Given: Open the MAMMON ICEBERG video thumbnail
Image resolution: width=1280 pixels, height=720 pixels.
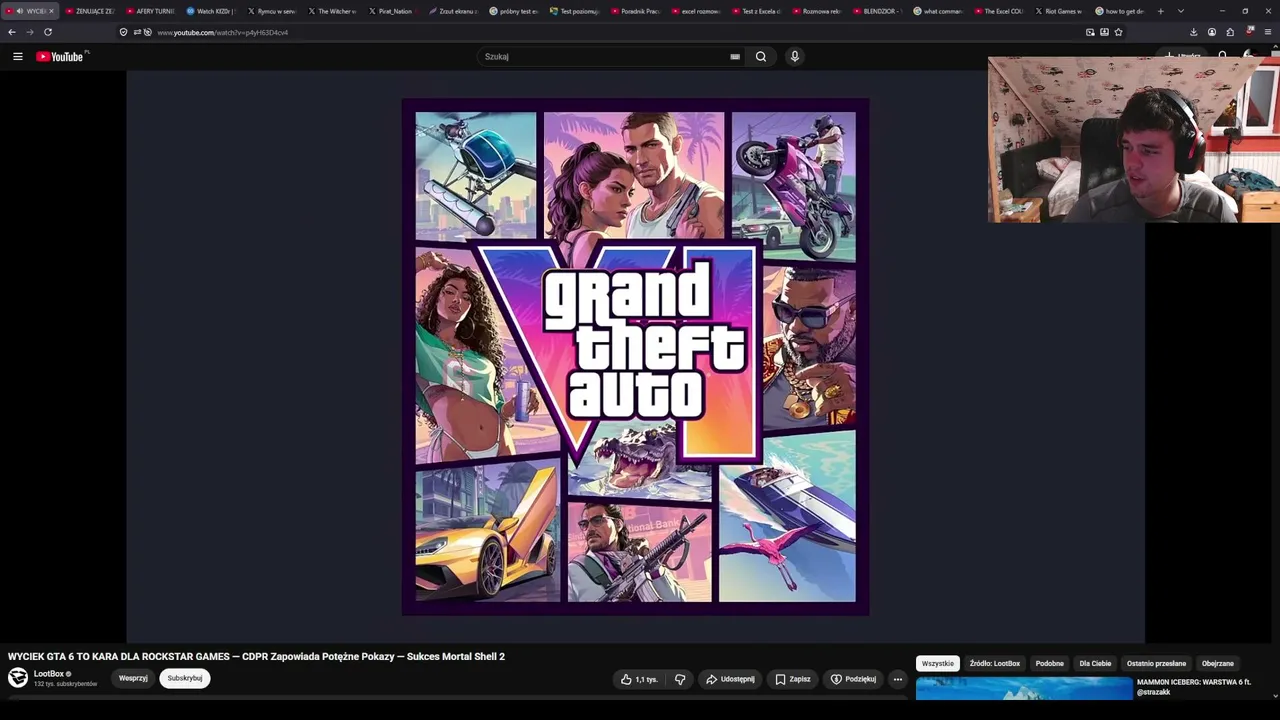Looking at the screenshot, I should click(x=1024, y=688).
